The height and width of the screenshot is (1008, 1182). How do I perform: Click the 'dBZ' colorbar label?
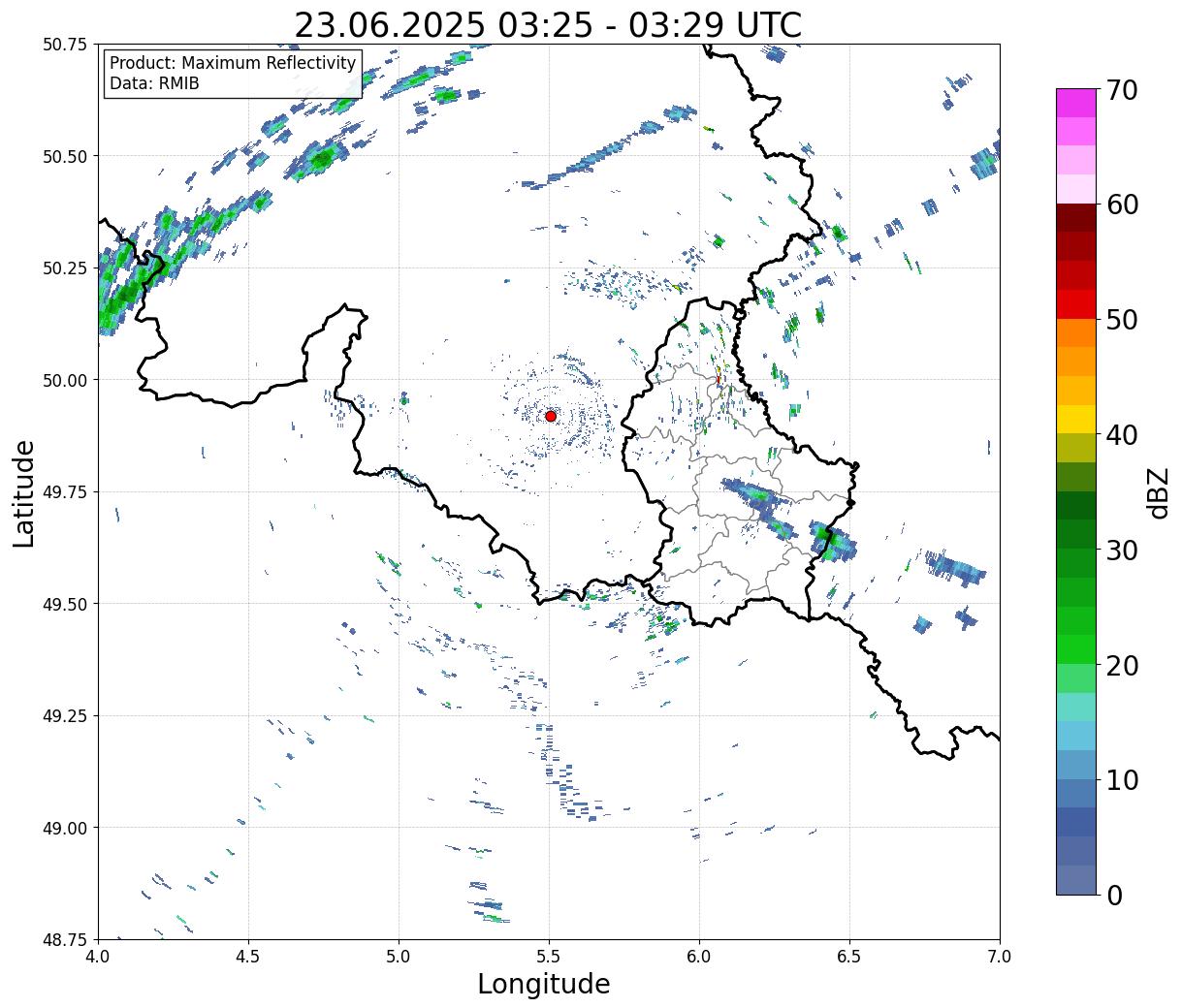tap(1158, 491)
